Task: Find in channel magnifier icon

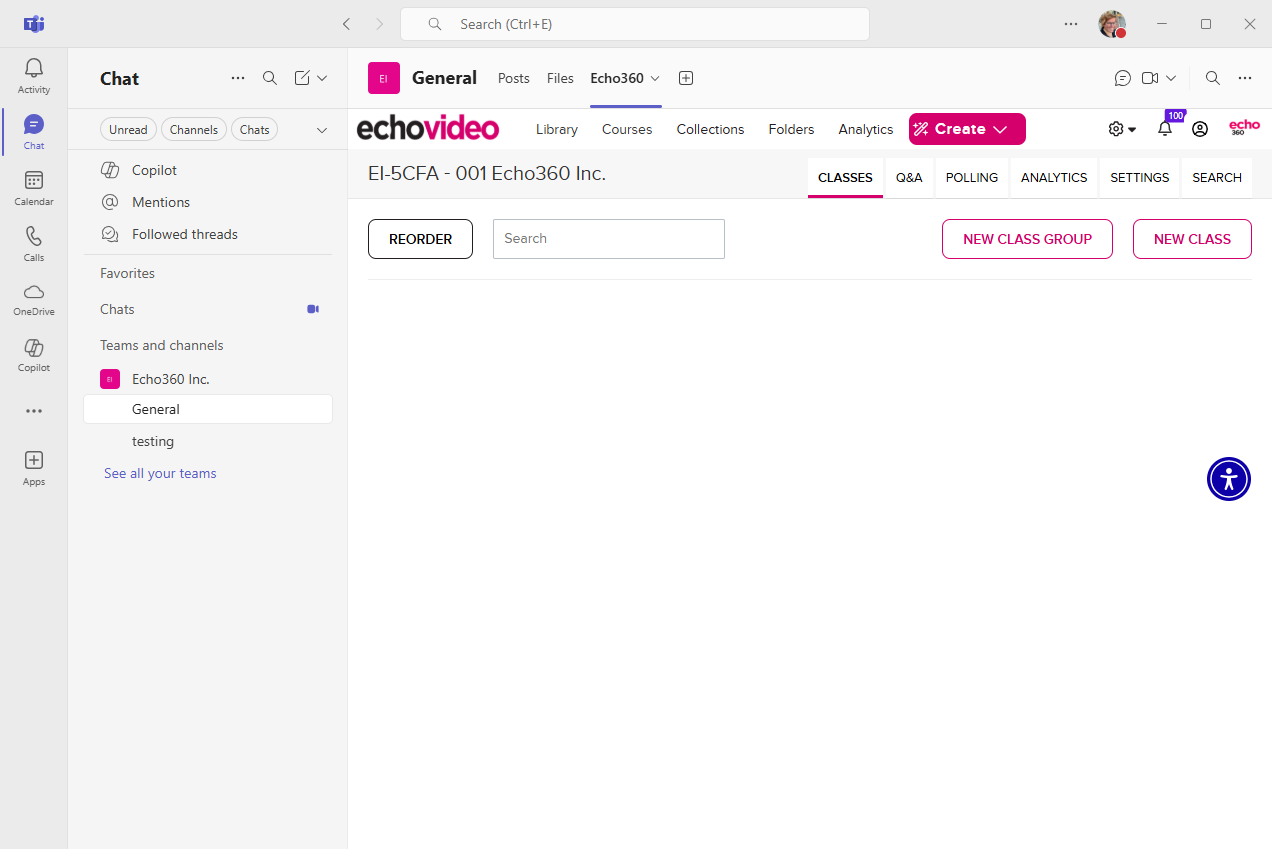Action: [x=1212, y=78]
